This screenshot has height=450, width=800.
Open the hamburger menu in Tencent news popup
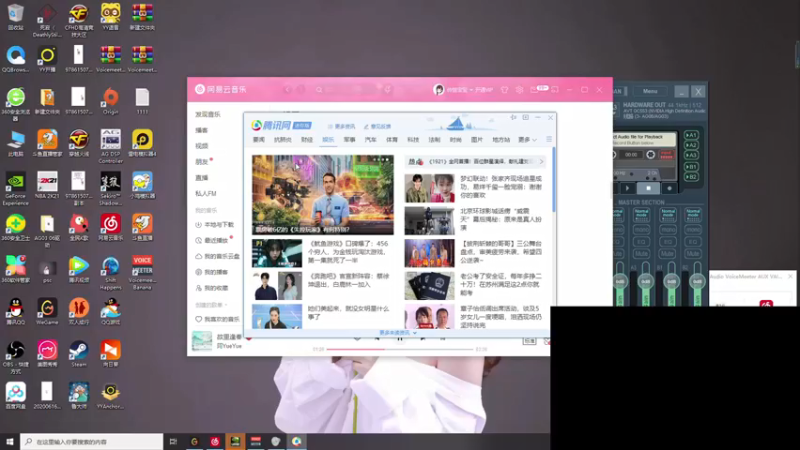pos(549,139)
